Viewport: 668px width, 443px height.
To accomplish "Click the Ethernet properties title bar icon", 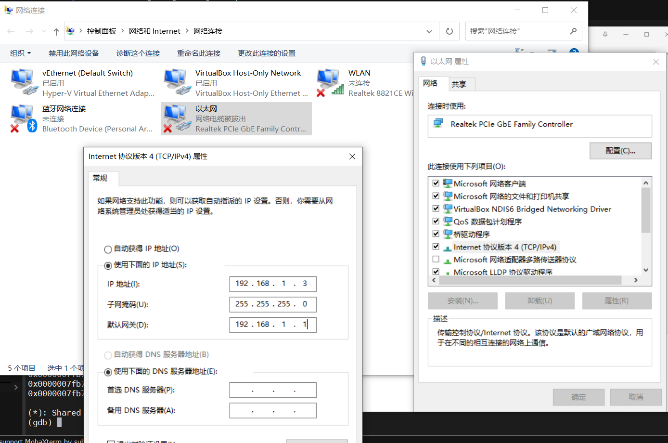I will tap(423, 61).
